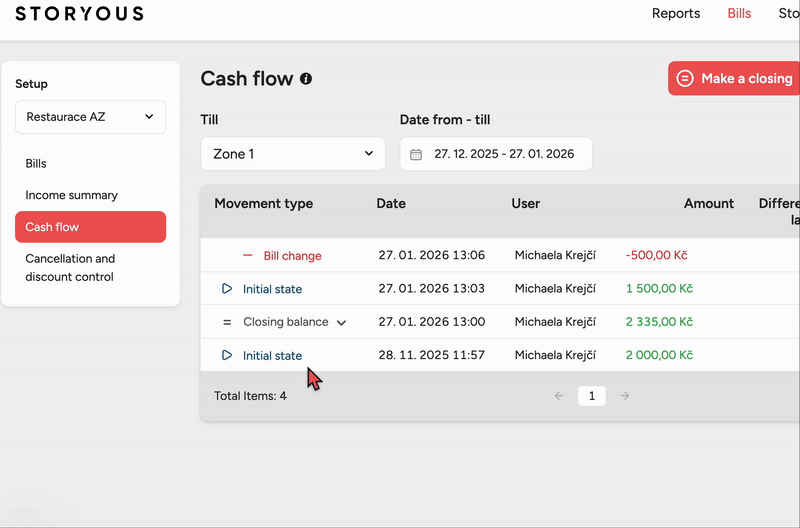This screenshot has width=800, height=528.
Task: Click the Make a closing button
Action: [735, 78]
